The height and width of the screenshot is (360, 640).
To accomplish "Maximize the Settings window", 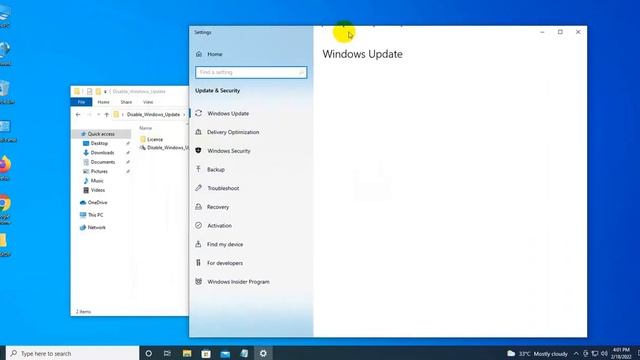I will 560,32.
